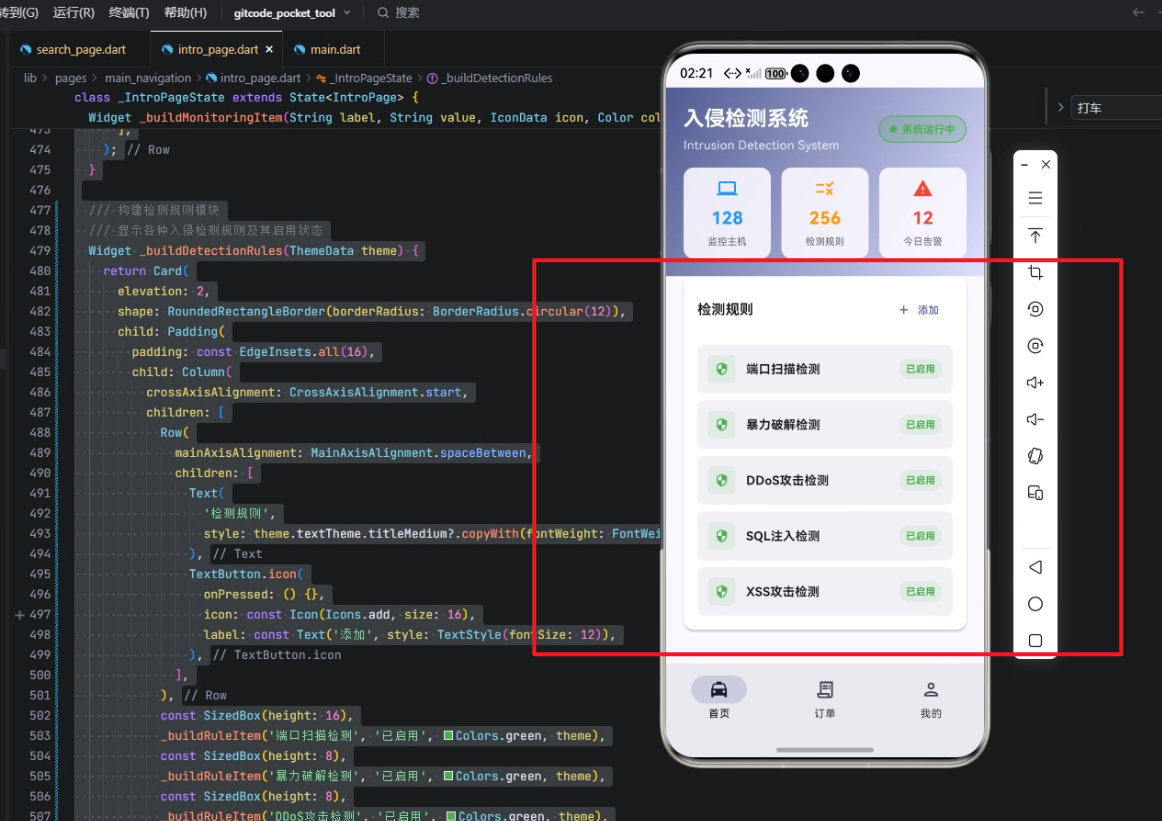Tap the SQL注入检测 rule row
1162x821 pixels.
tap(825, 536)
